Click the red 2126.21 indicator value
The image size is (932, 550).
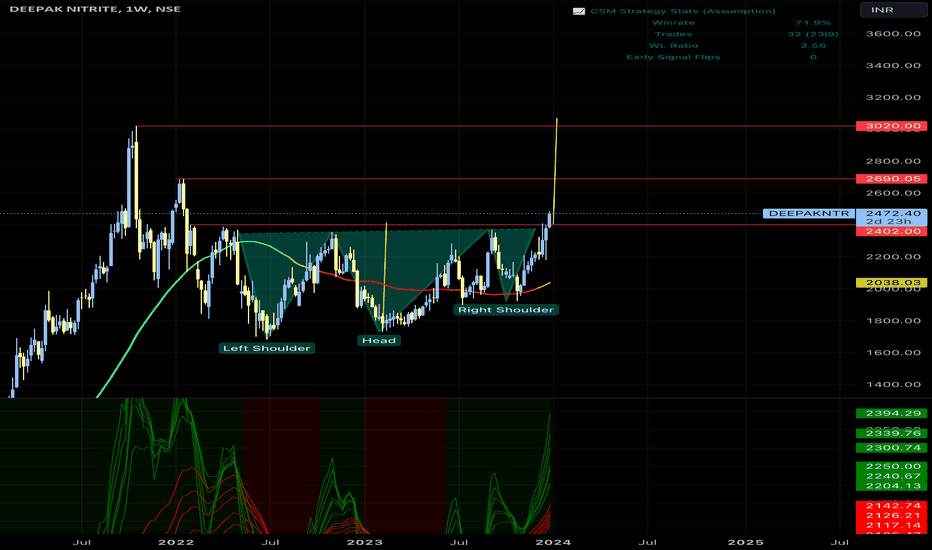[892, 515]
